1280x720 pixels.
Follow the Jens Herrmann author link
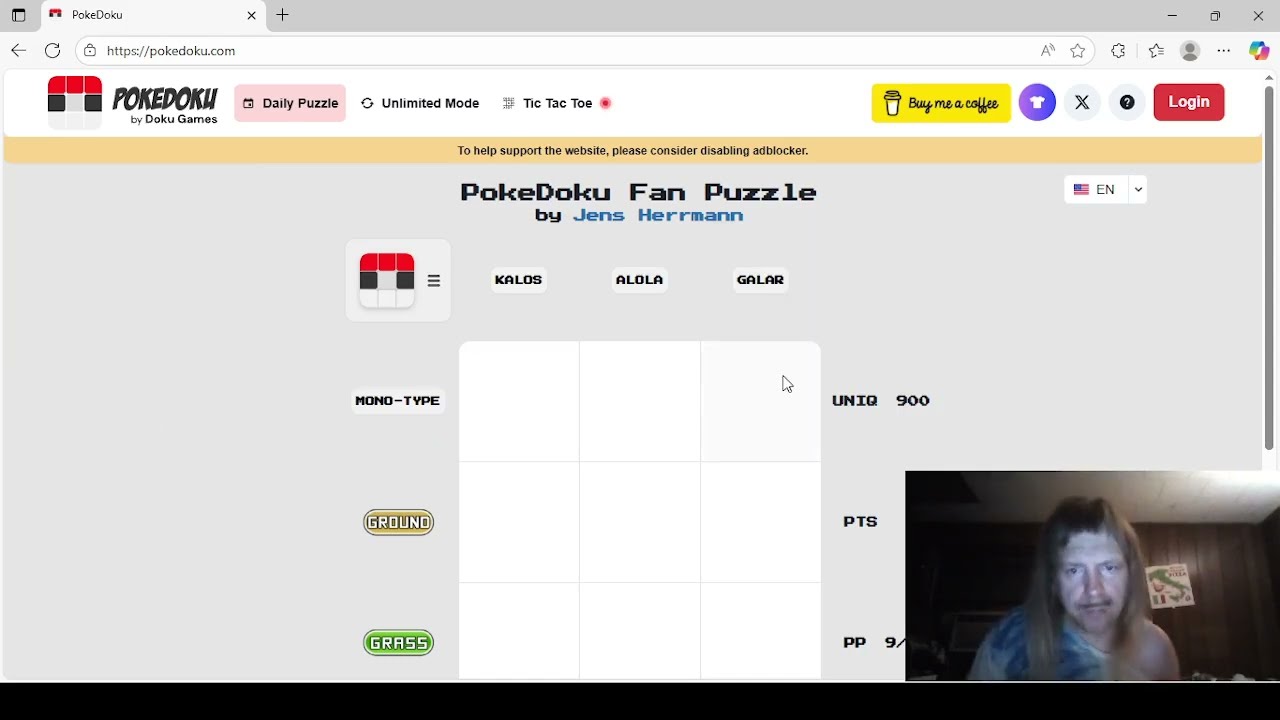(657, 215)
